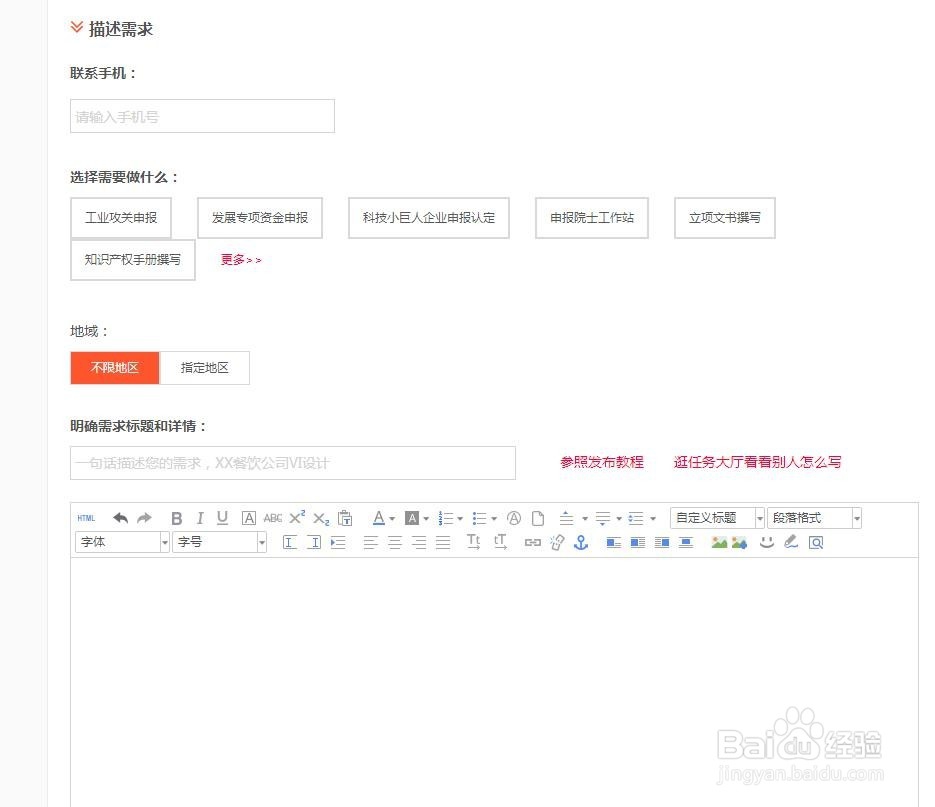The height and width of the screenshot is (807, 935).
Task: Apply subscript formatting
Action: pyautogui.click(x=321, y=519)
